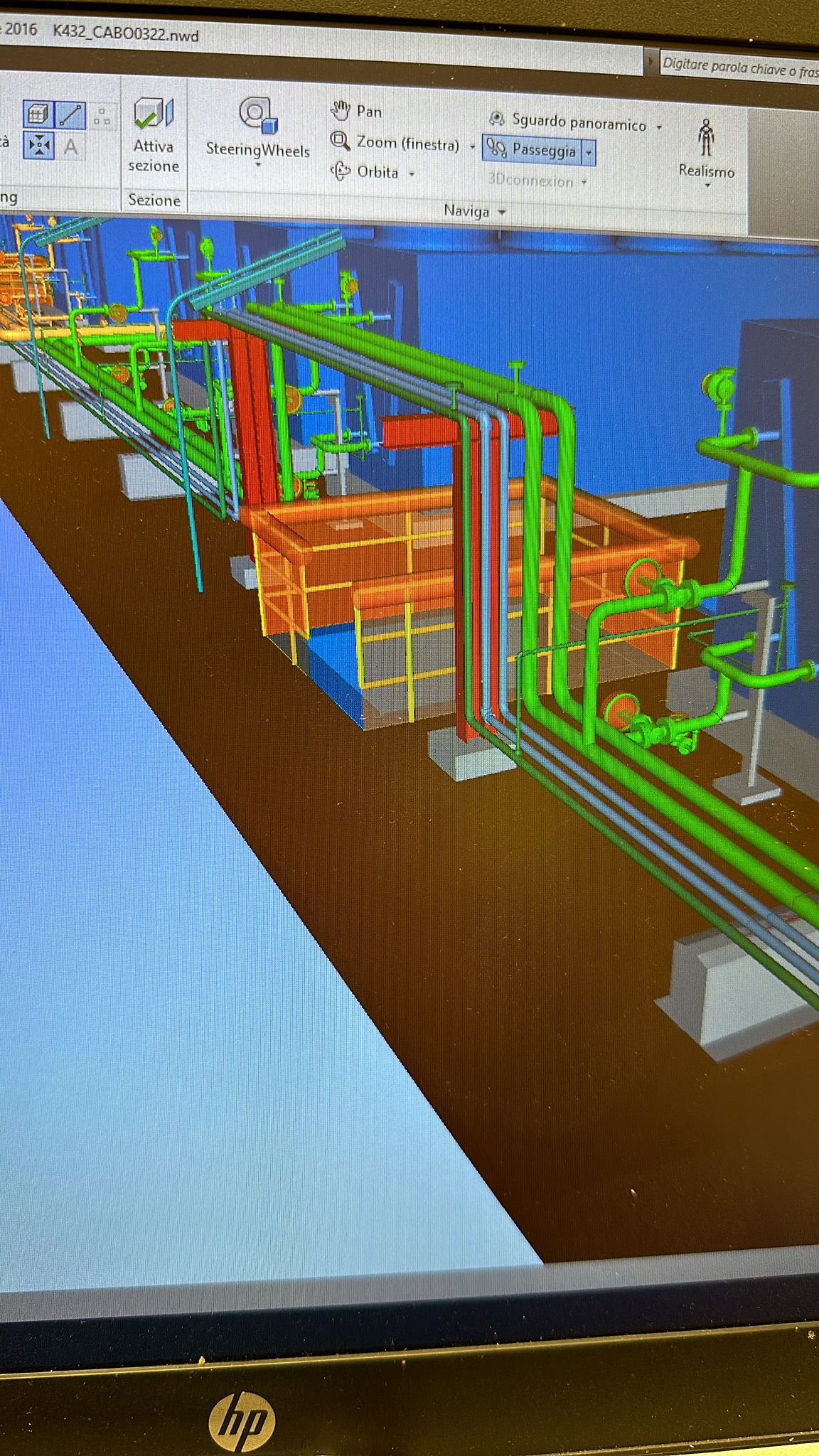
Task: Select the Pan hand tool
Action: pyautogui.click(x=341, y=110)
